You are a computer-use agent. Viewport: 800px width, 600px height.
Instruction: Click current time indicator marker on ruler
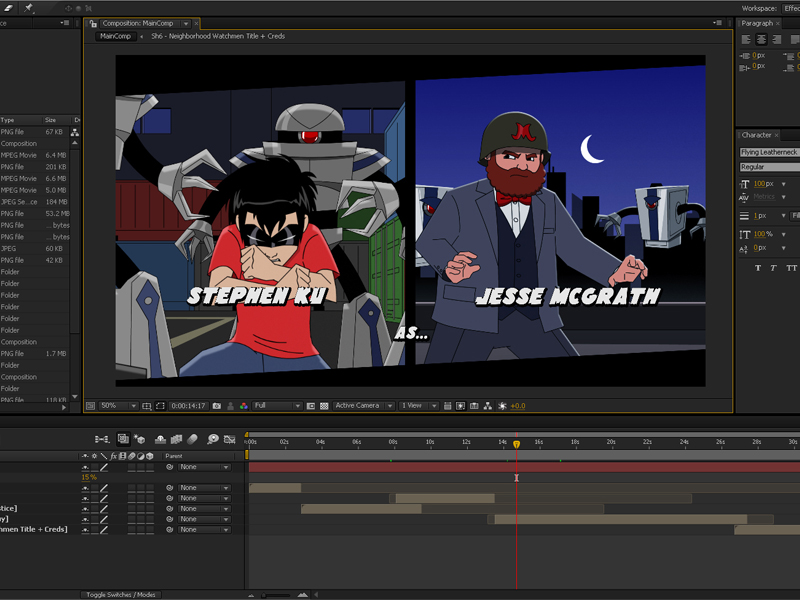point(516,444)
